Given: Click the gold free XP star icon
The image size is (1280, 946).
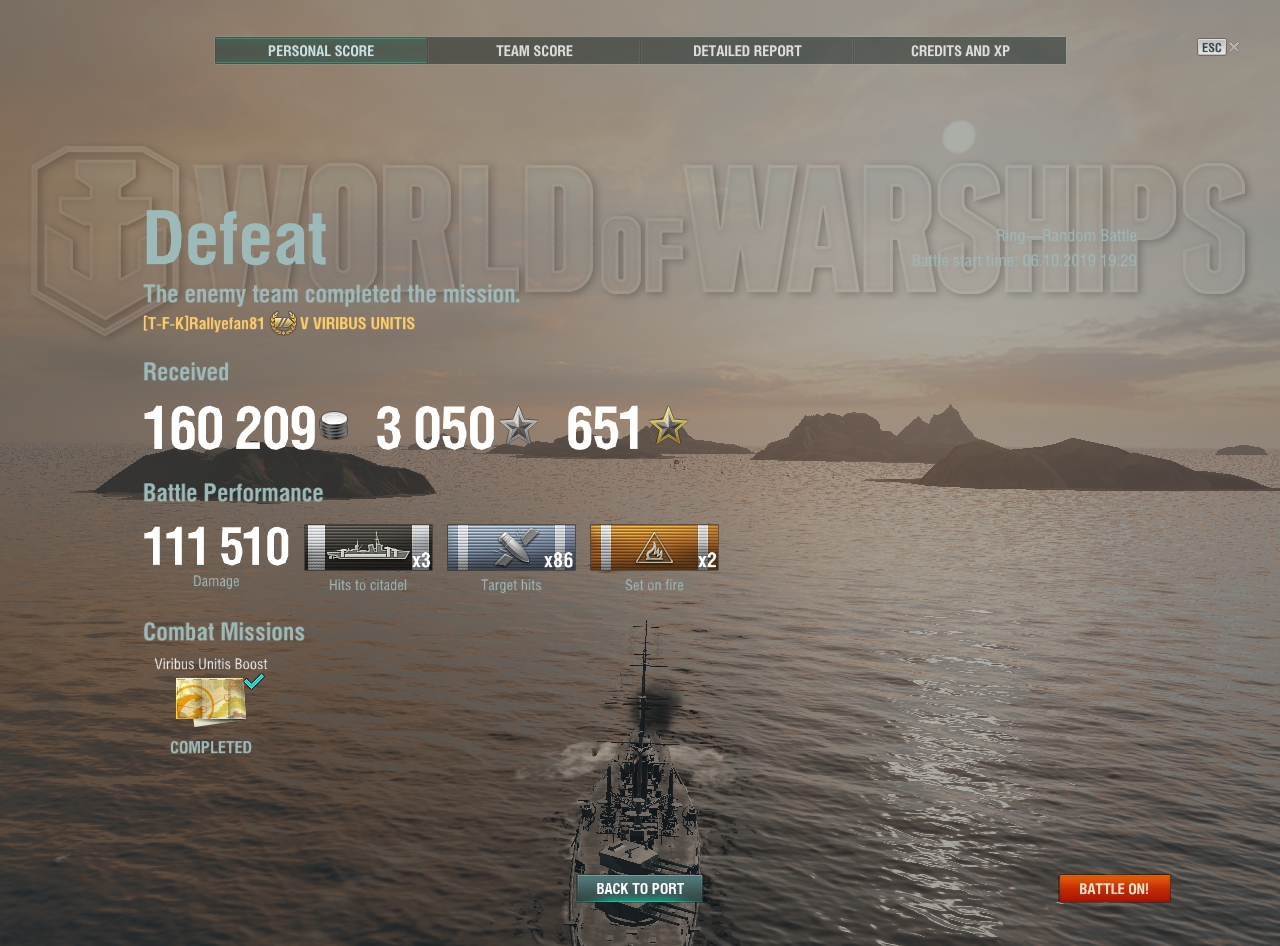Looking at the screenshot, I should [668, 426].
